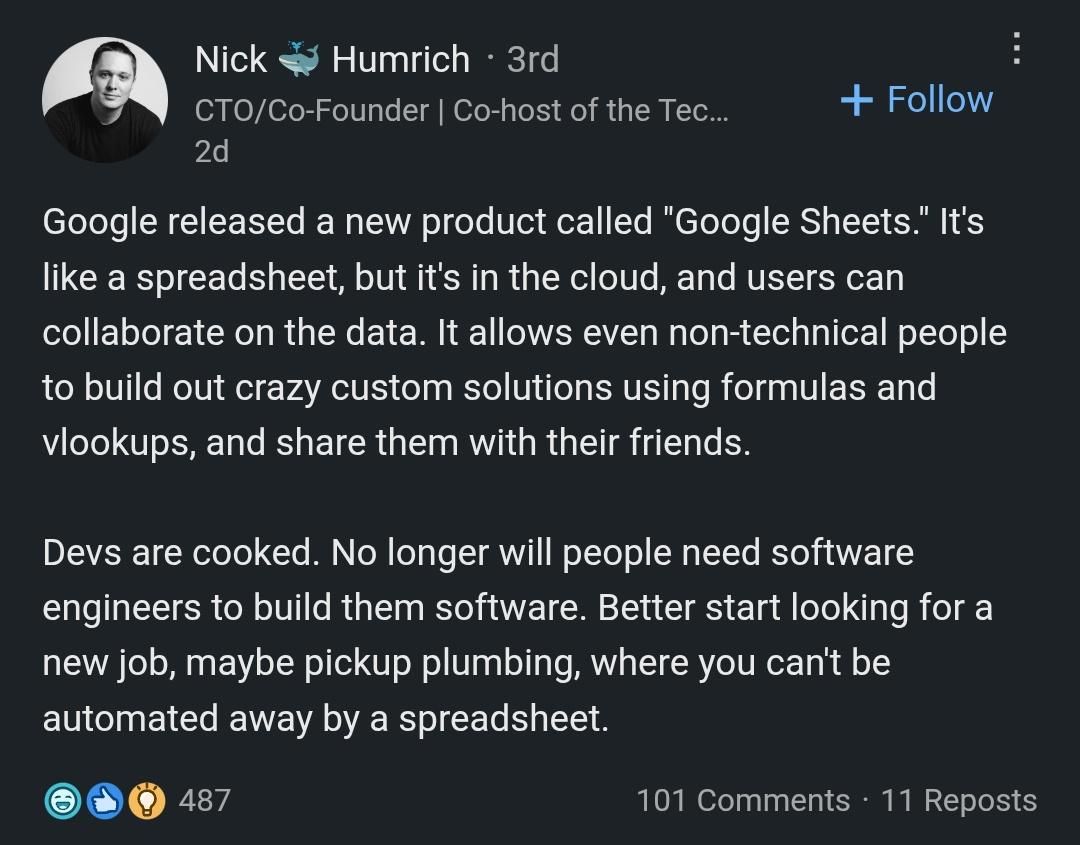Click the 3rd connection degree label
Screen dimensions: 1080x845
click(532, 60)
